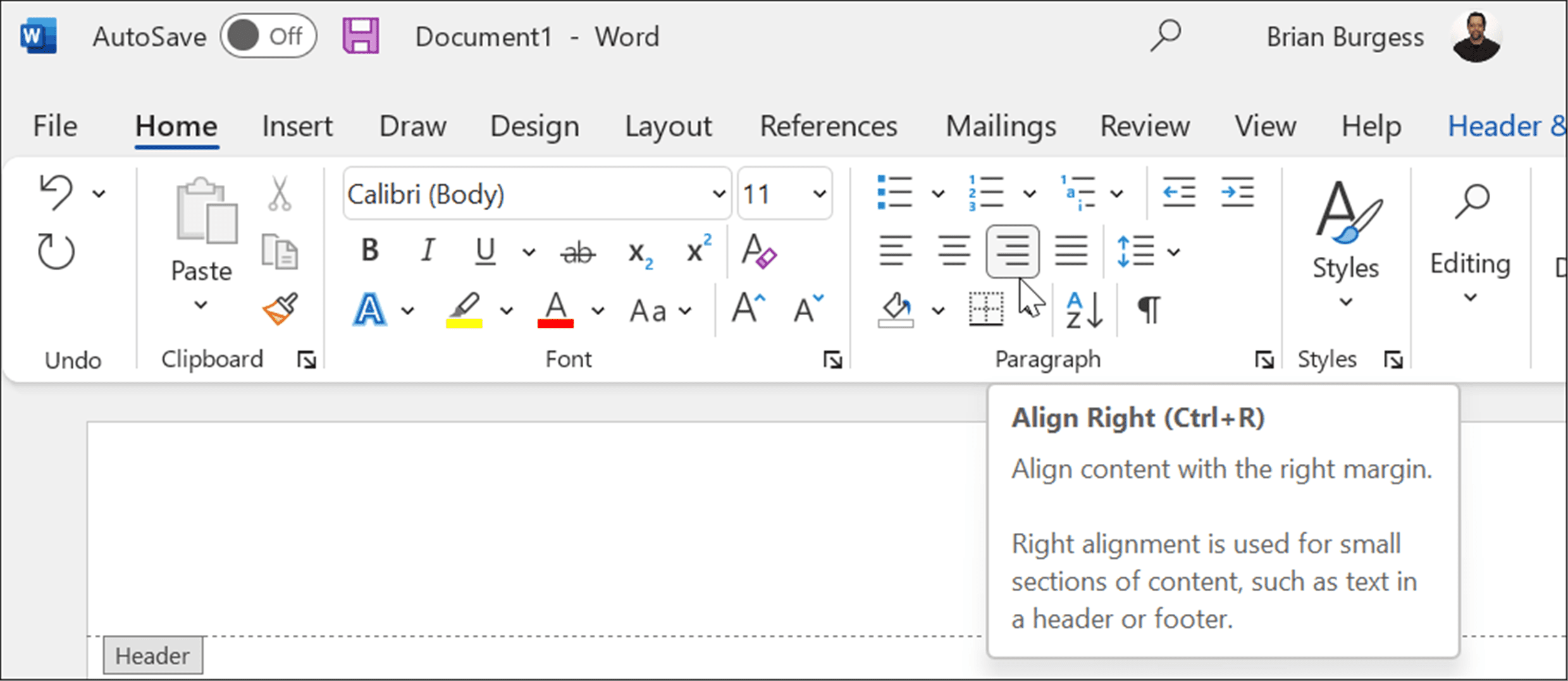Select the Align Right option
1568x681 pixels.
(1011, 250)
